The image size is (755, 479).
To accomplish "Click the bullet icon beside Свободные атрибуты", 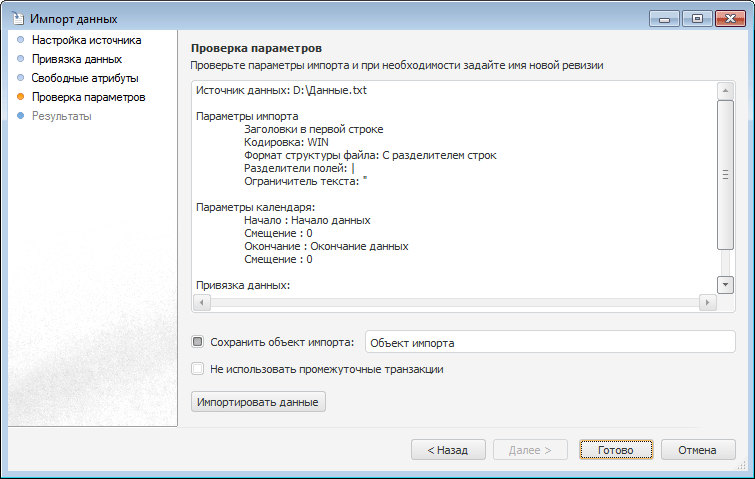I will point(20,78).
